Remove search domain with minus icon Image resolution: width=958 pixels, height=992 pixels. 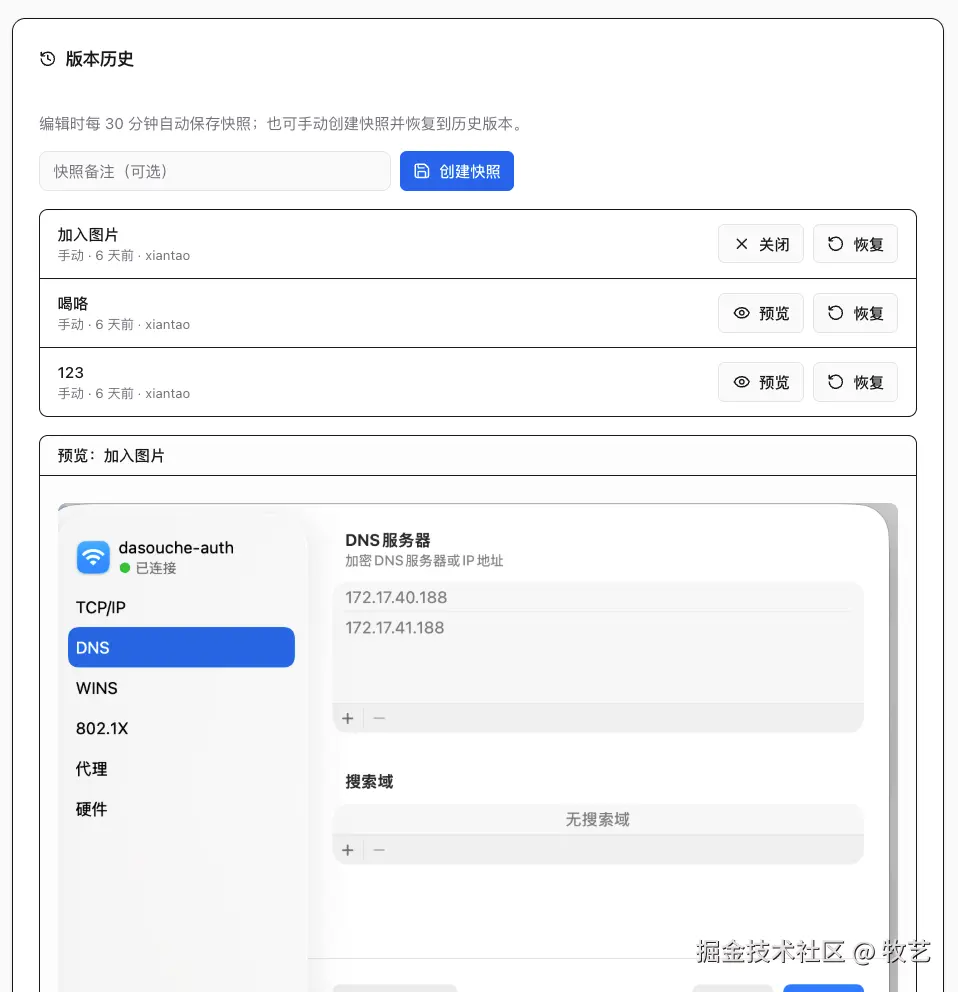(379, 850)
